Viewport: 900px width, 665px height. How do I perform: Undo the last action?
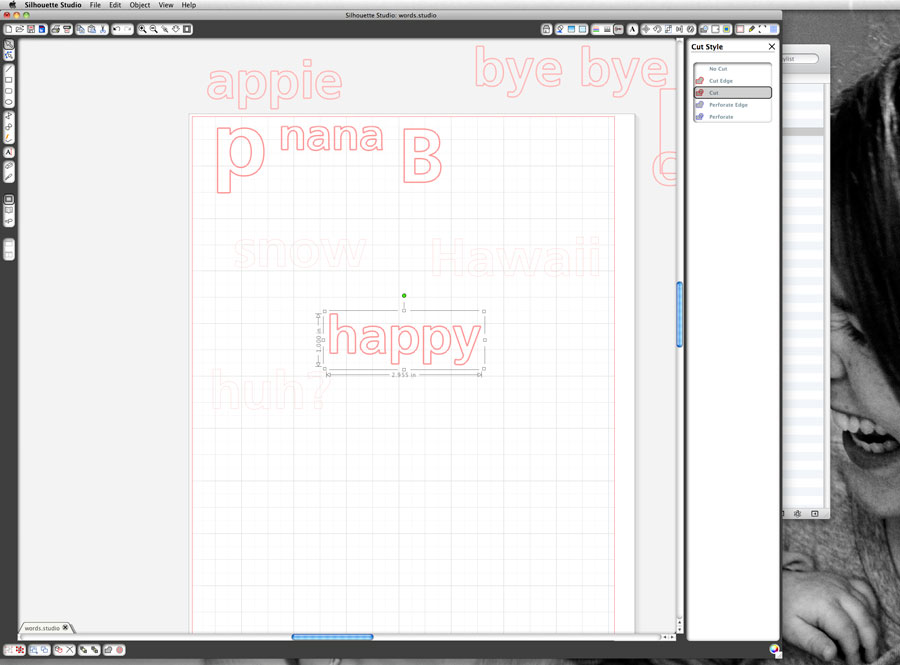tap(117, 29)
